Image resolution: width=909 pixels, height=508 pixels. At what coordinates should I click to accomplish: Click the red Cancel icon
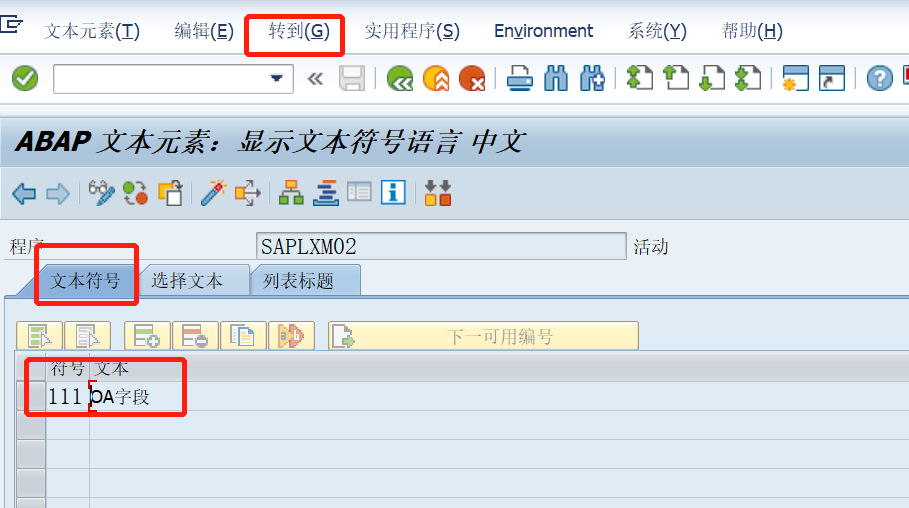[x=472, y=78]
